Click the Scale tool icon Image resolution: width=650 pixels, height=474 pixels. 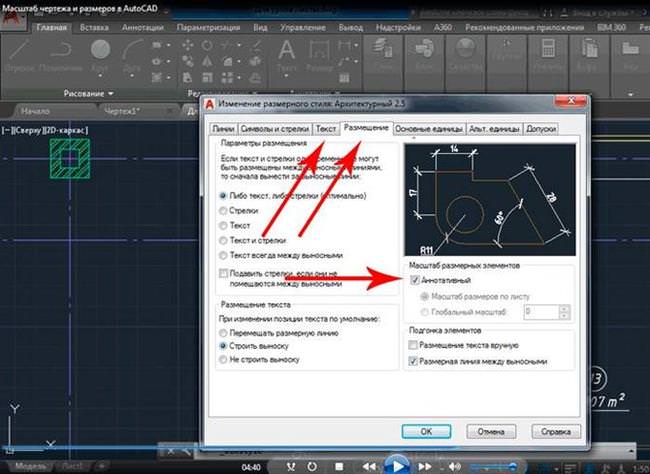coord(207,77)
